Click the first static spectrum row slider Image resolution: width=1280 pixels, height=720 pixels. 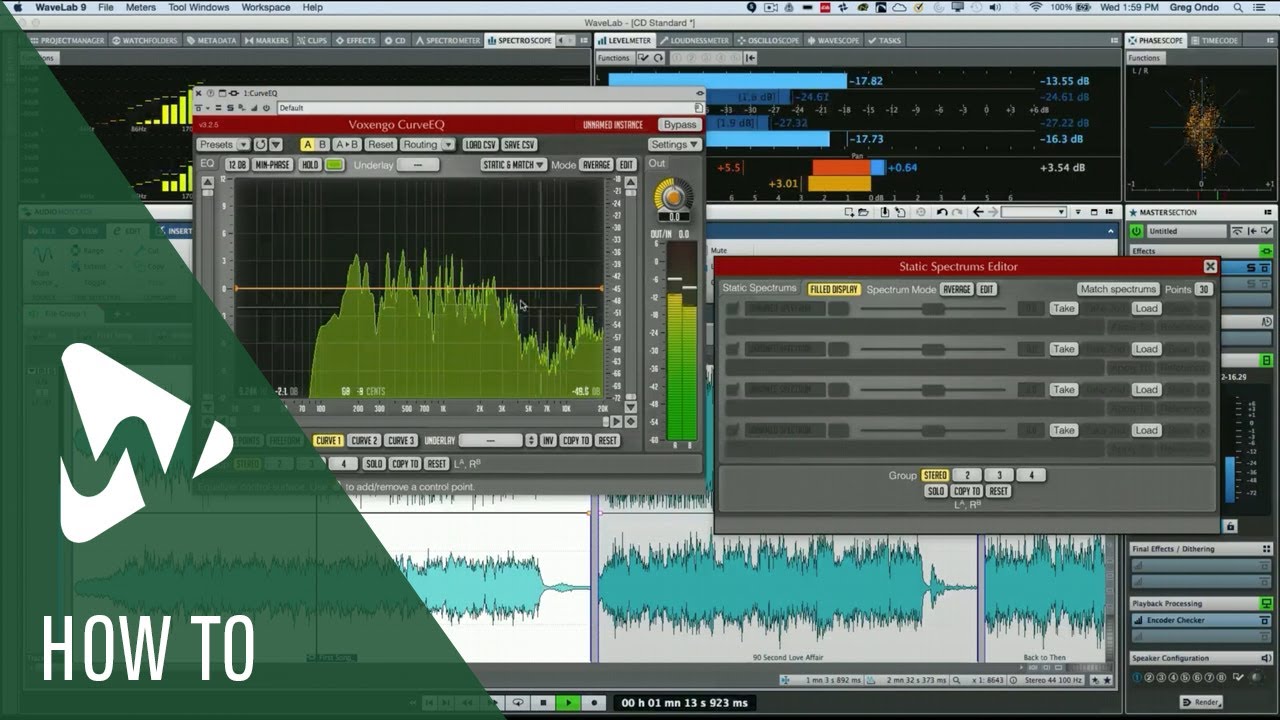934,309
